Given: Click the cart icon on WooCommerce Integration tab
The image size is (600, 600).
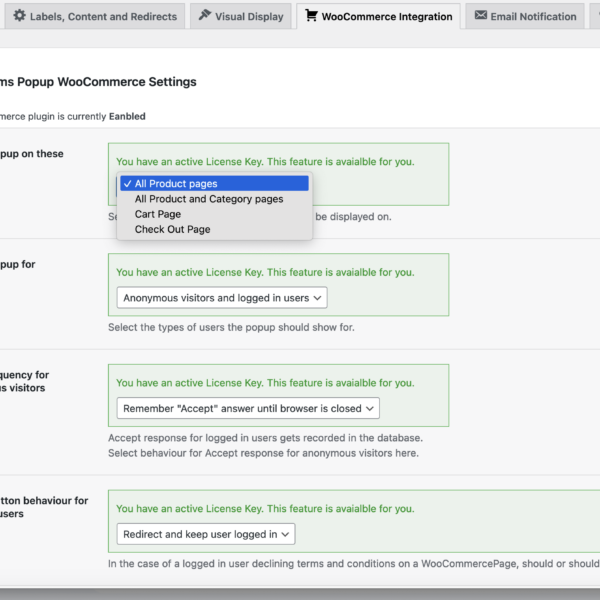Looking at the screenshot, I should (x=311, y=15).
